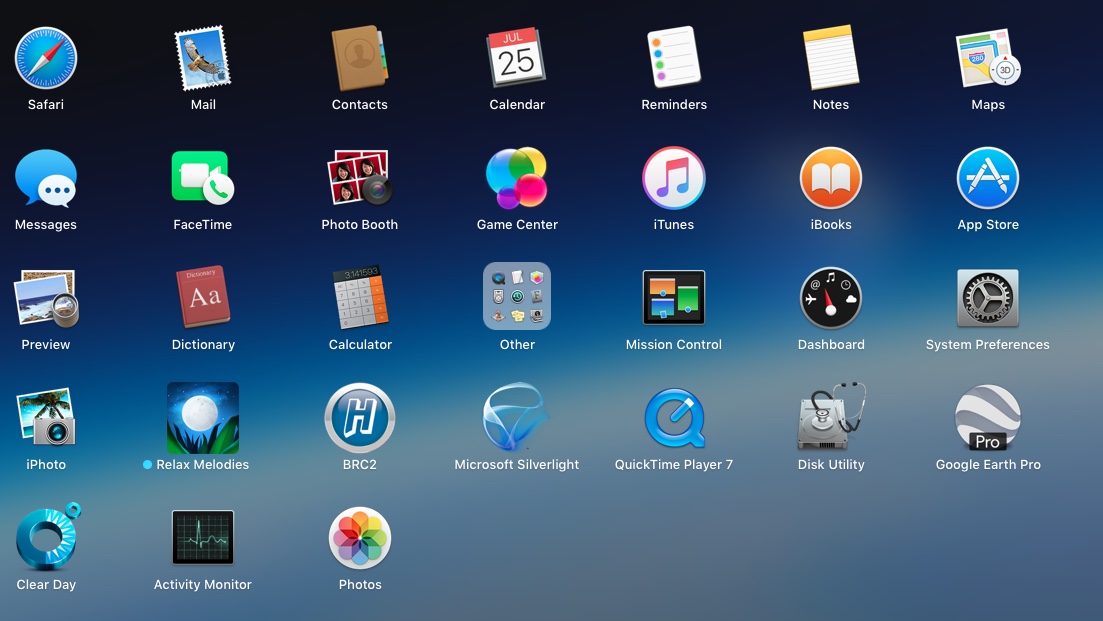This screenshot has width=1103, height=621.
Task: Launch the BRC2 icon
Action: (x=359, y=418)
